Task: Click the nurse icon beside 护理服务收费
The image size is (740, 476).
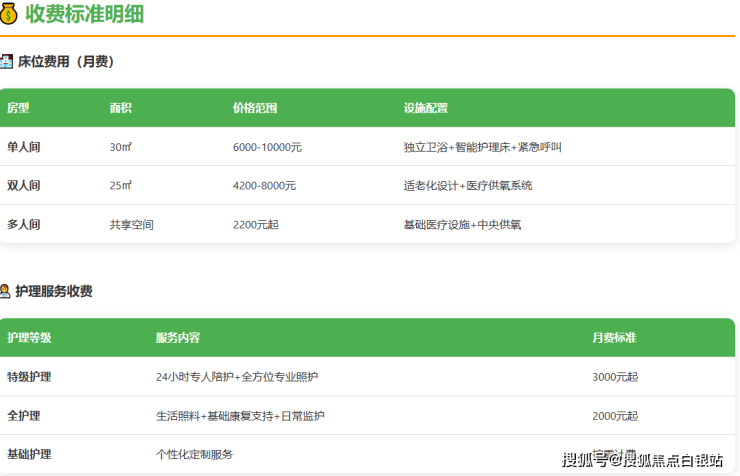Action: [6, 292]
